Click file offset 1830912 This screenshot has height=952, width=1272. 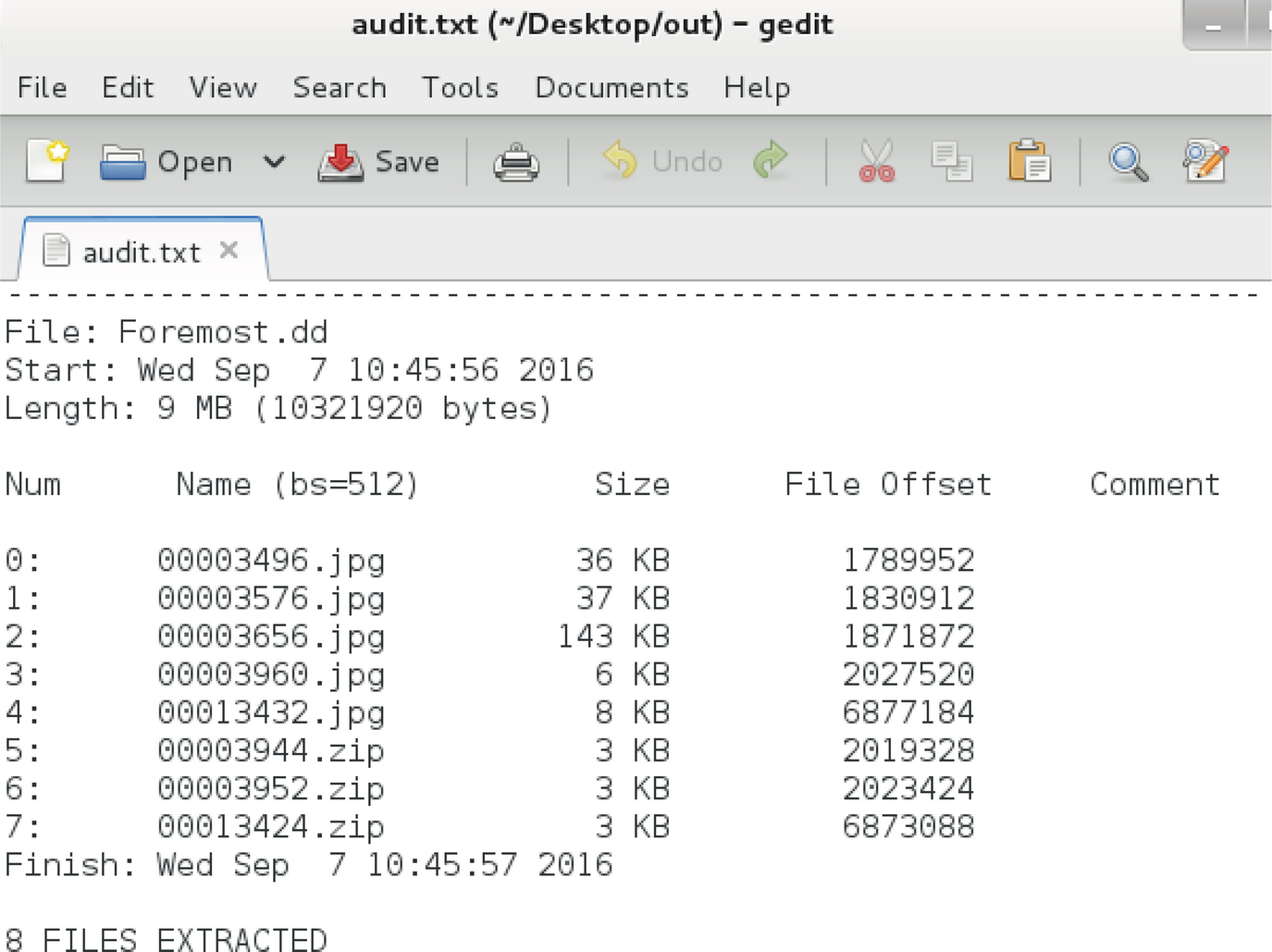click(908, 598)
